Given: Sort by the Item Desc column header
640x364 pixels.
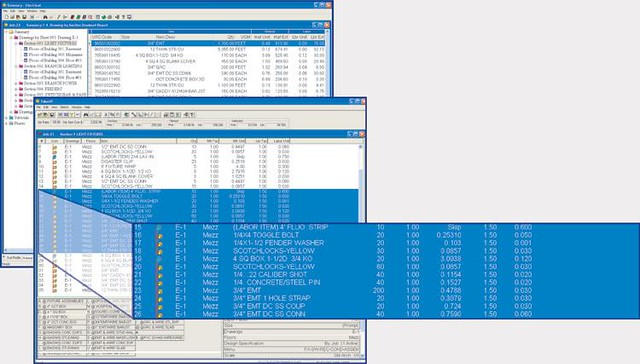Looking at the screenshot, I should click(x=165, y=37).
